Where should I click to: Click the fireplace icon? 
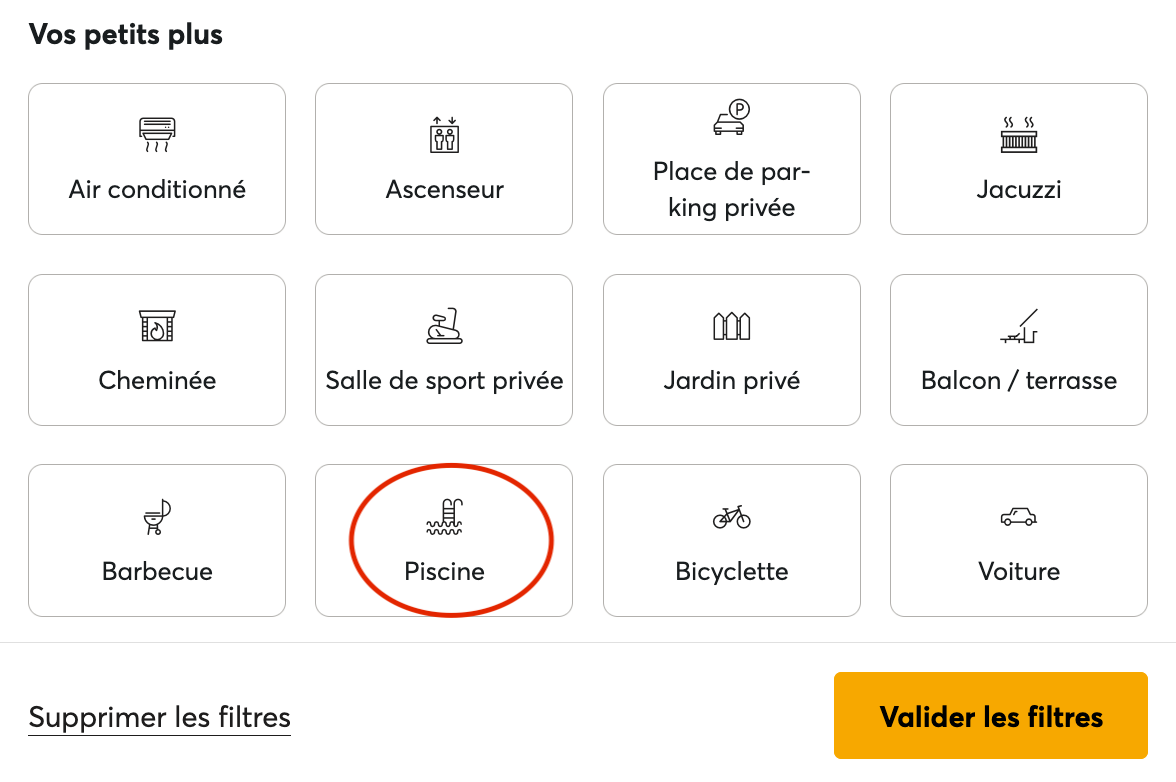(x=157, y=326)
